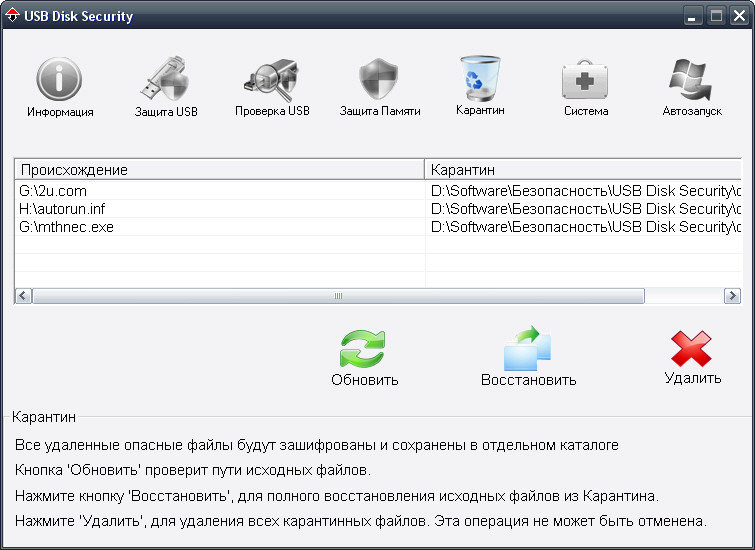
Task: Click the USB Disk Security title bar logo
Action: click(12, 16)
